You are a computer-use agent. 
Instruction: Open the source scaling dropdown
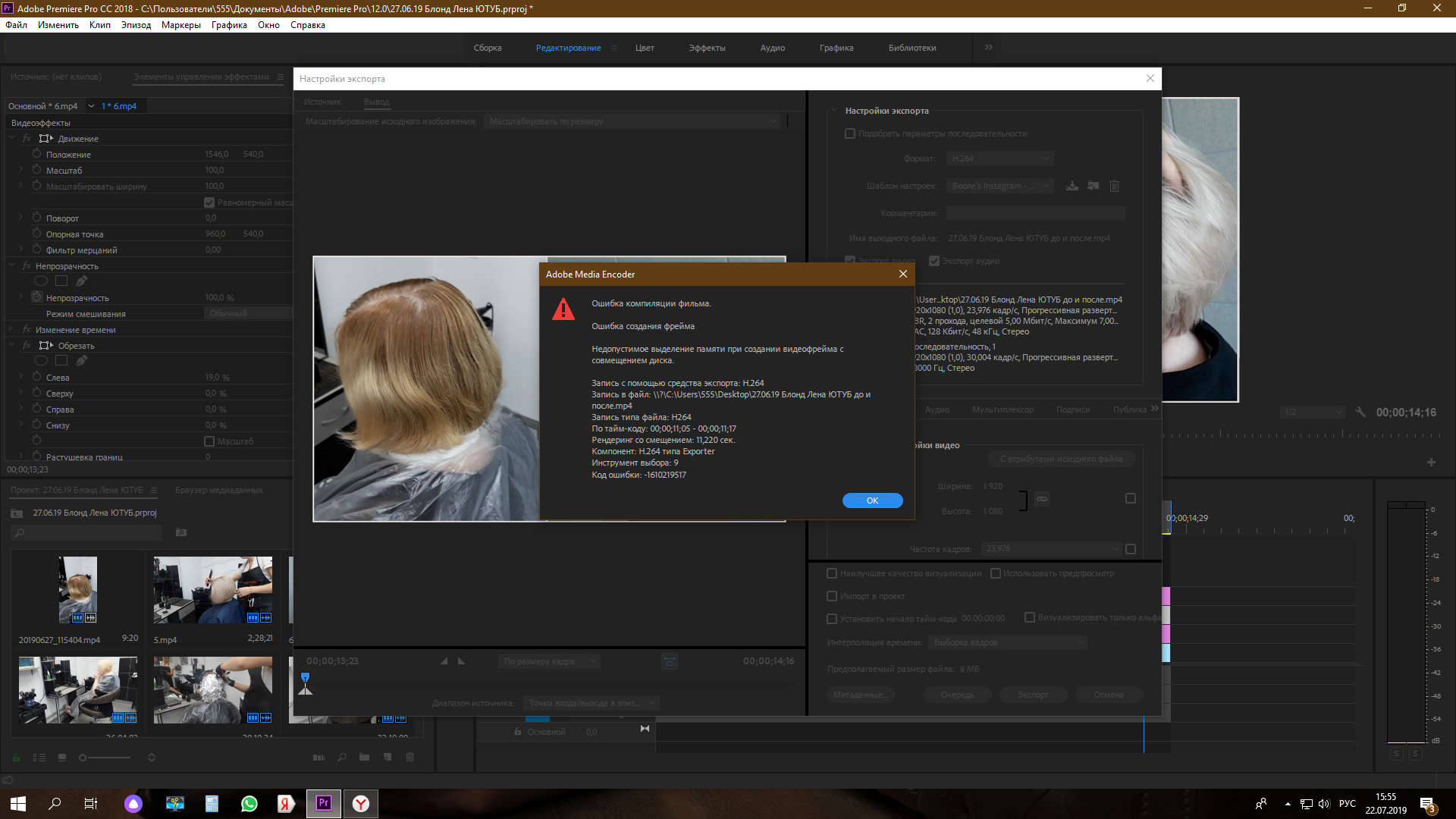tap(632, 121)
